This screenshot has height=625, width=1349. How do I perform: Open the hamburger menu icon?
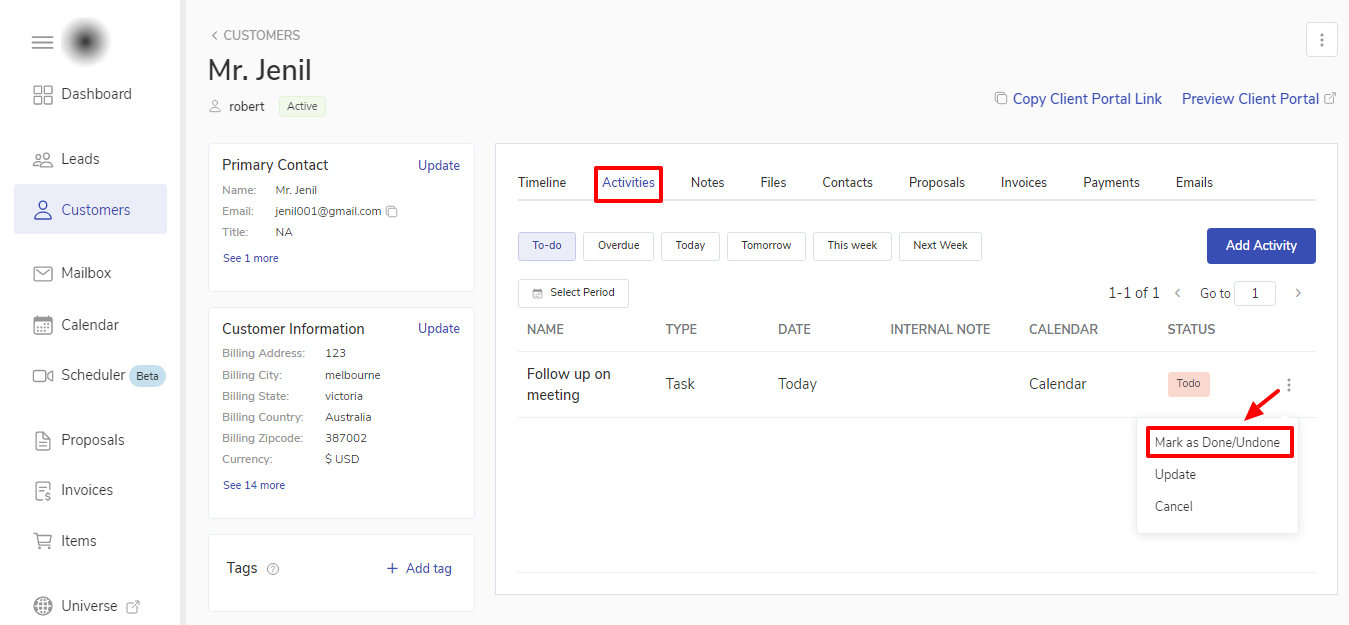(42, 42)
